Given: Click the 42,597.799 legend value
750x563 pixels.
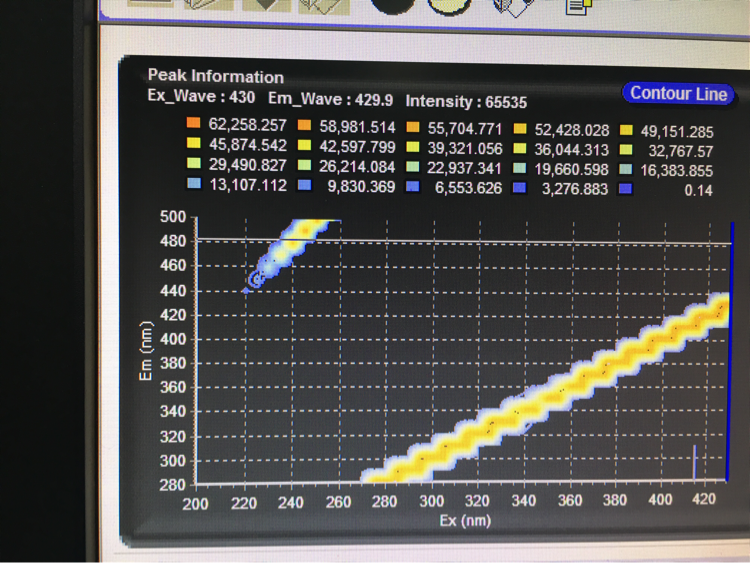Looking at the screenshot, I should click(x=357, y=147).
